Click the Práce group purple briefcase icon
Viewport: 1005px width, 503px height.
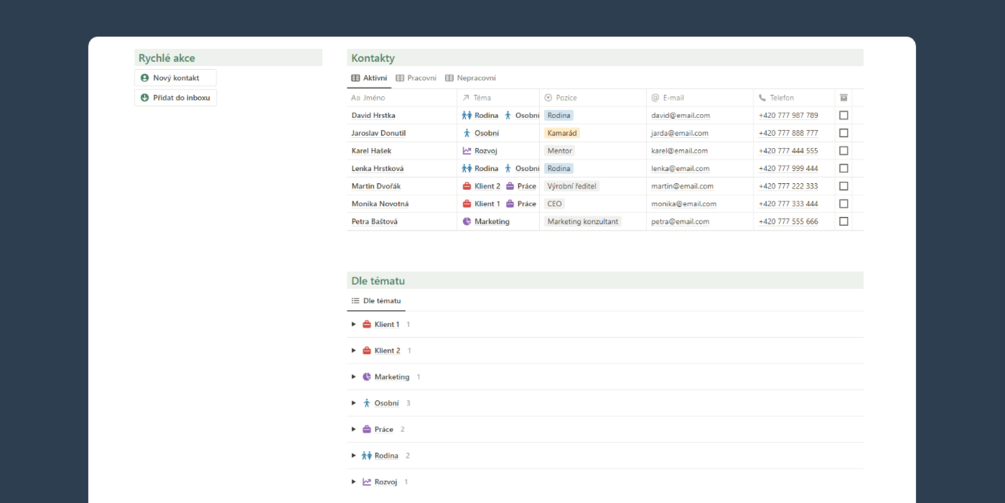coord(367,429)
